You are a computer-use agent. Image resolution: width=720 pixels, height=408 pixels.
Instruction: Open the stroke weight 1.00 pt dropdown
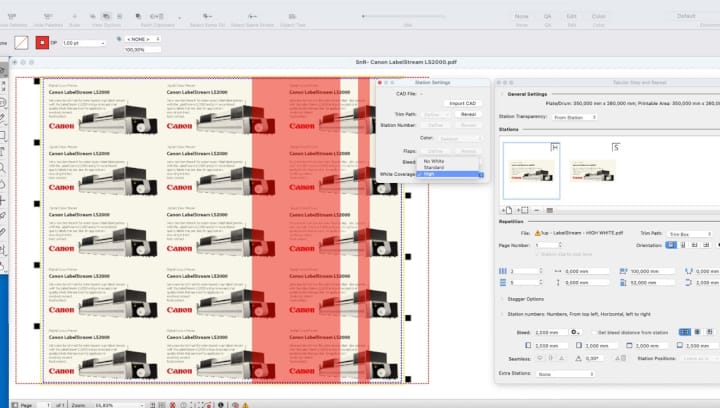point(84,43)
